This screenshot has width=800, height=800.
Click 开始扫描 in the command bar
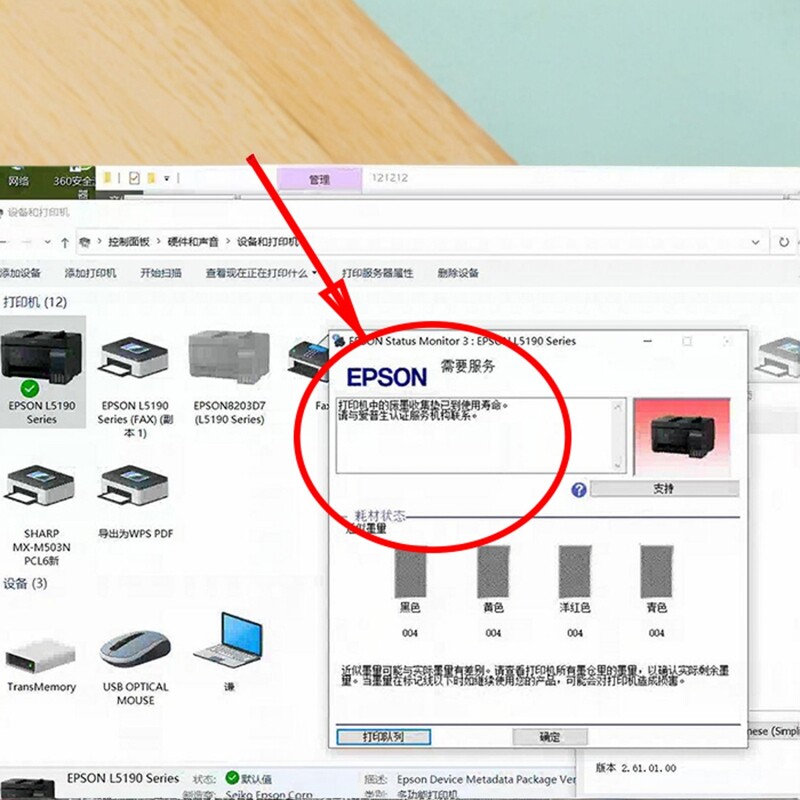tap(161, 273)
